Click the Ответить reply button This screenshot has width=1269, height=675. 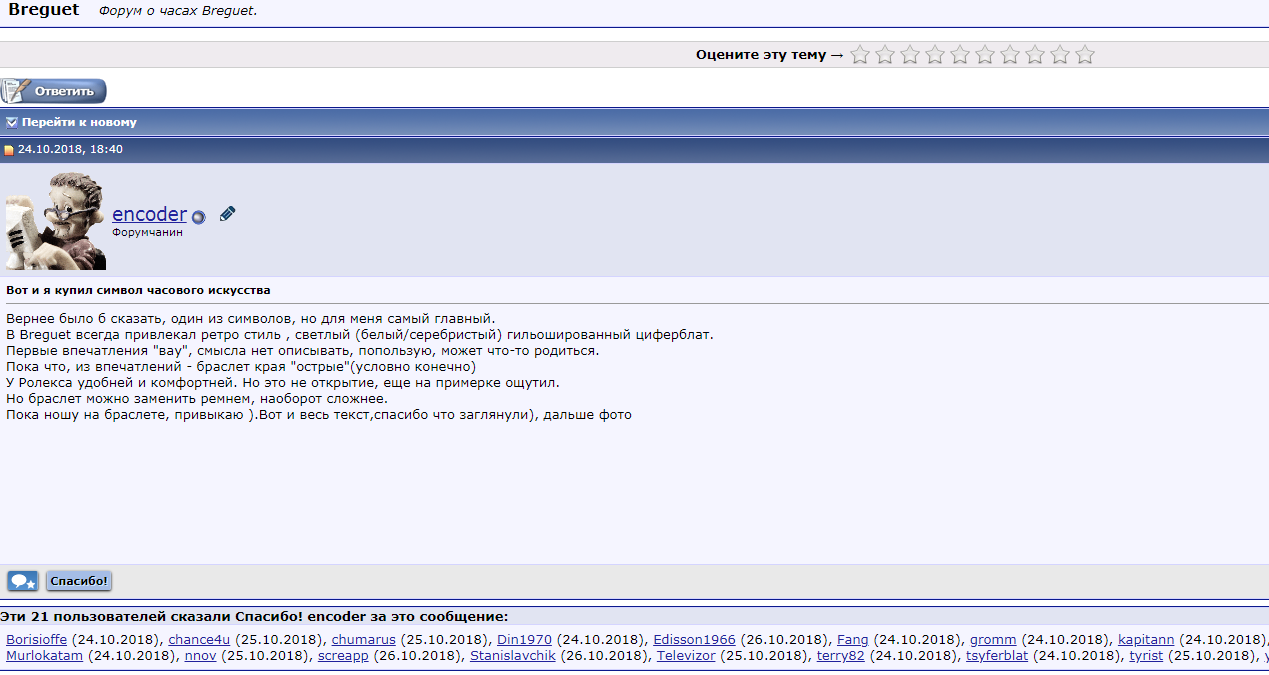point(54,91)
